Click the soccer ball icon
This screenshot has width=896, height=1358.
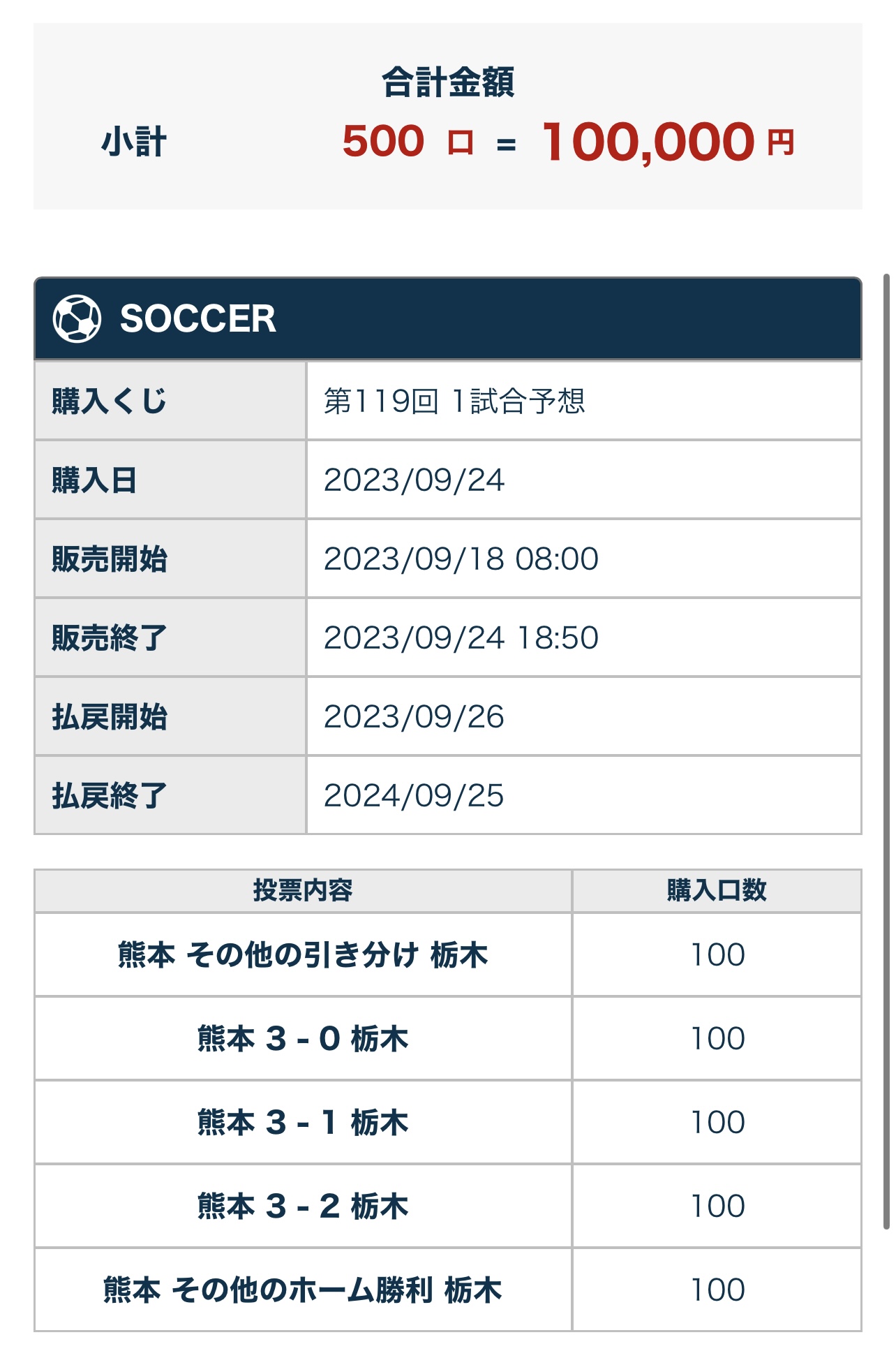[77, 319]
